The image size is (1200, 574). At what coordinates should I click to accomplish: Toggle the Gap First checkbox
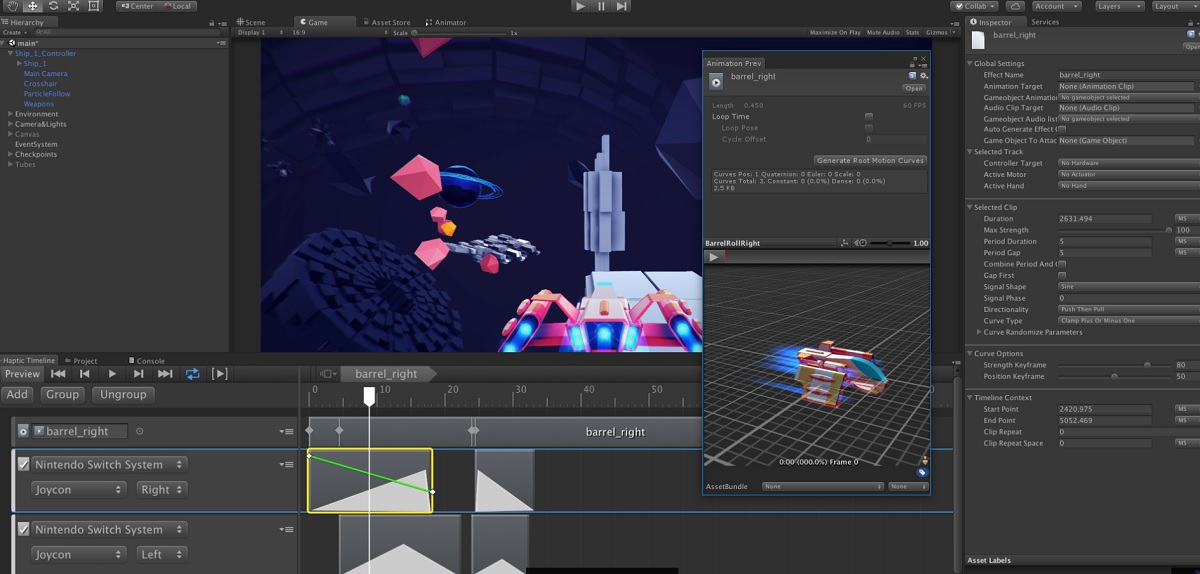click(x=1062, y=275)
